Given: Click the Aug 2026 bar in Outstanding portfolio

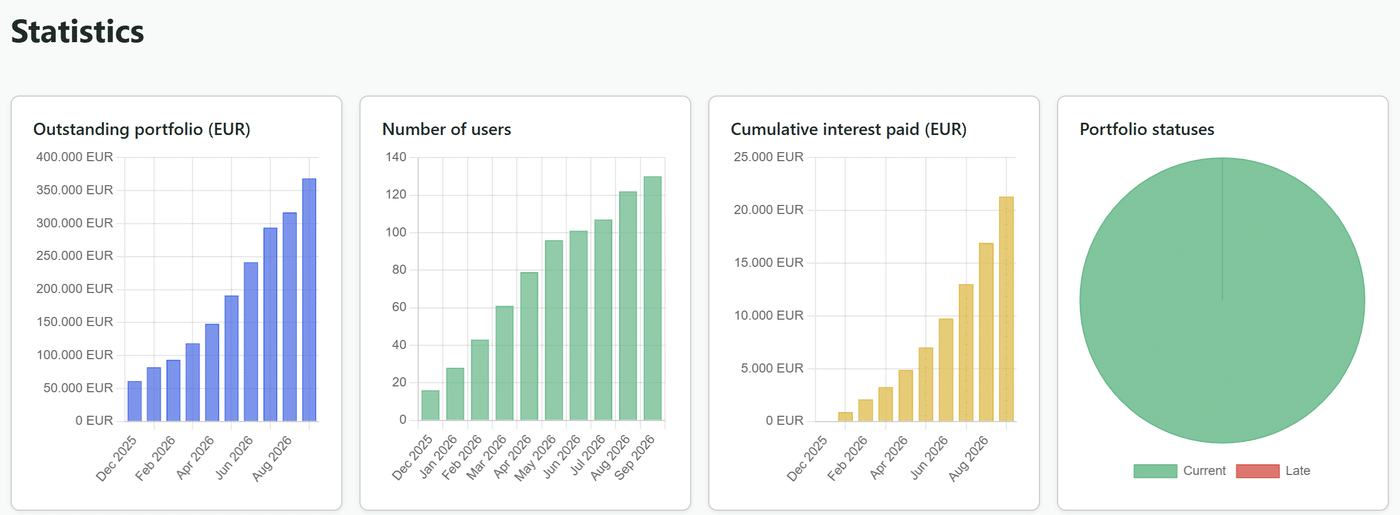Looking at the screenshot, I should coord(290,317).
